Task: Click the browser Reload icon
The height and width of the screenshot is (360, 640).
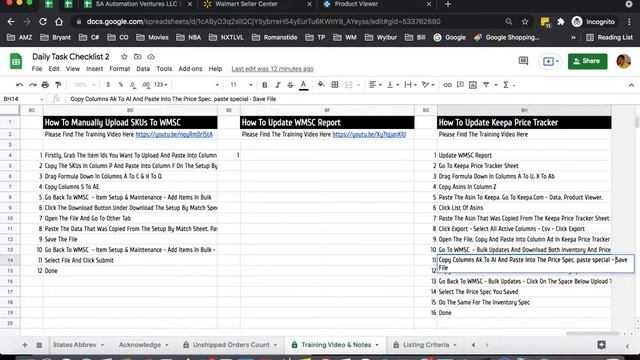Action: pyautogui.click(x=43, y=22)
